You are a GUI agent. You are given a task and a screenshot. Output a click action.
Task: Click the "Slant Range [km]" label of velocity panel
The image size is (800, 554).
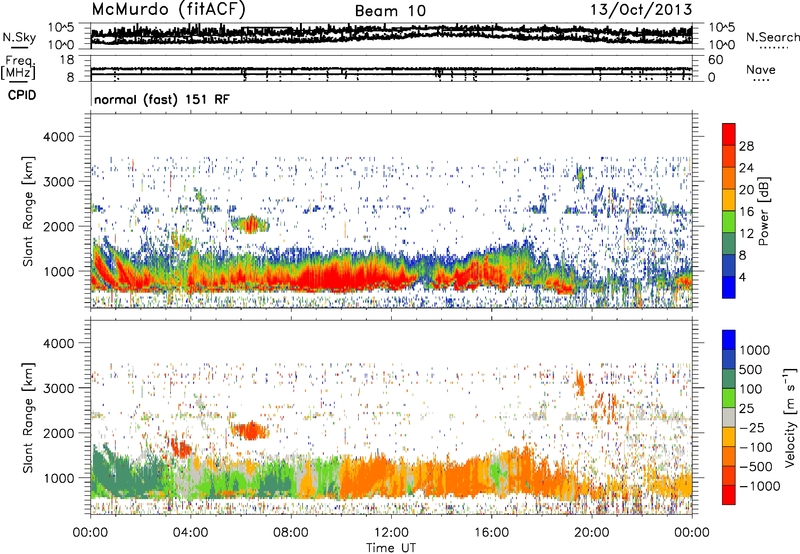click(28, 417)
